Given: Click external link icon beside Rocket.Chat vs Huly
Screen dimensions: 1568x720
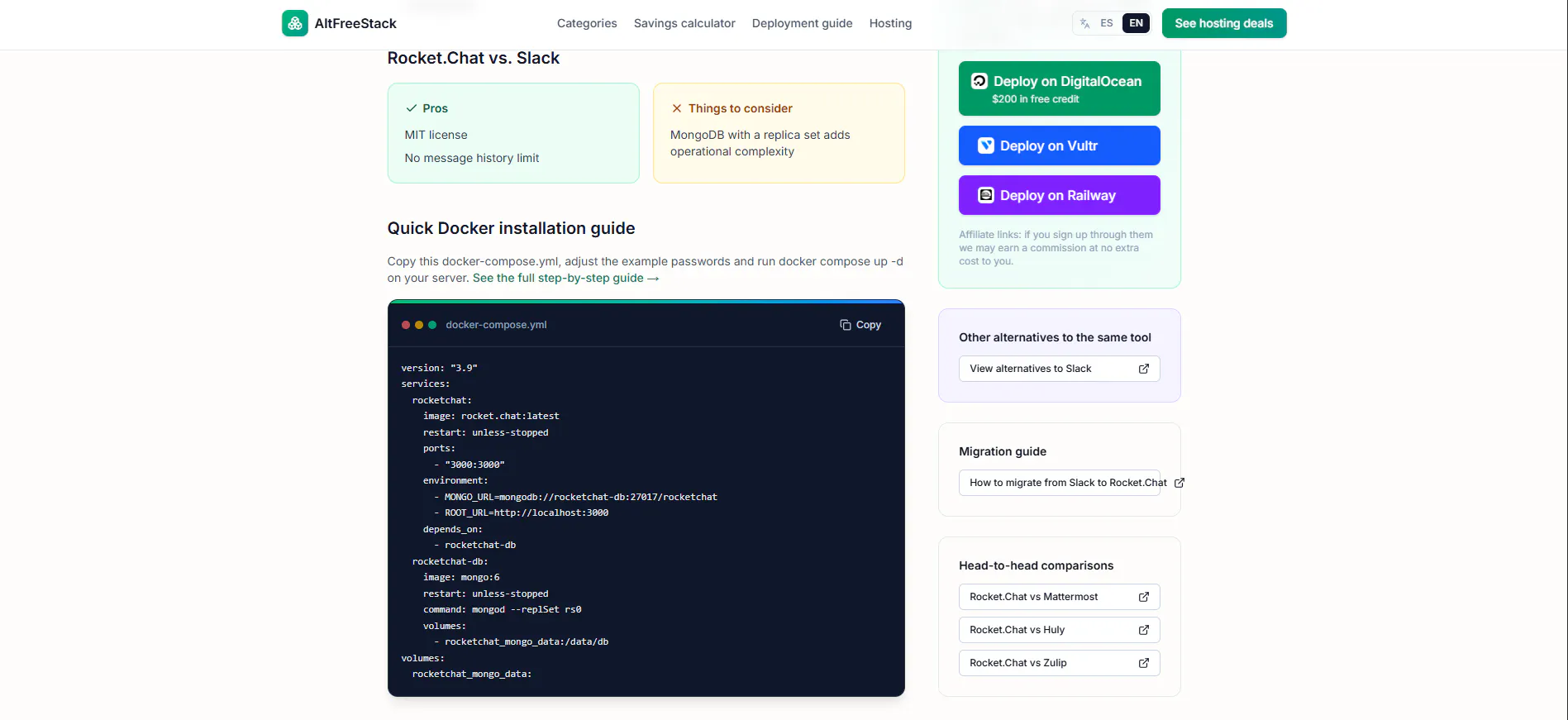Looking at the screenshot, I should (1144, 630).
